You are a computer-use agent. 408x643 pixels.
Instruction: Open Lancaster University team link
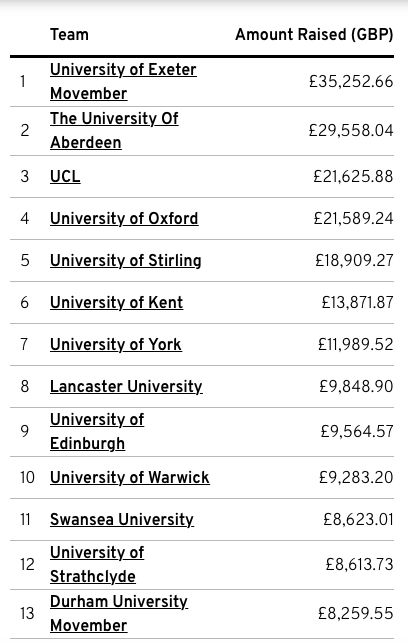point(126,386)
